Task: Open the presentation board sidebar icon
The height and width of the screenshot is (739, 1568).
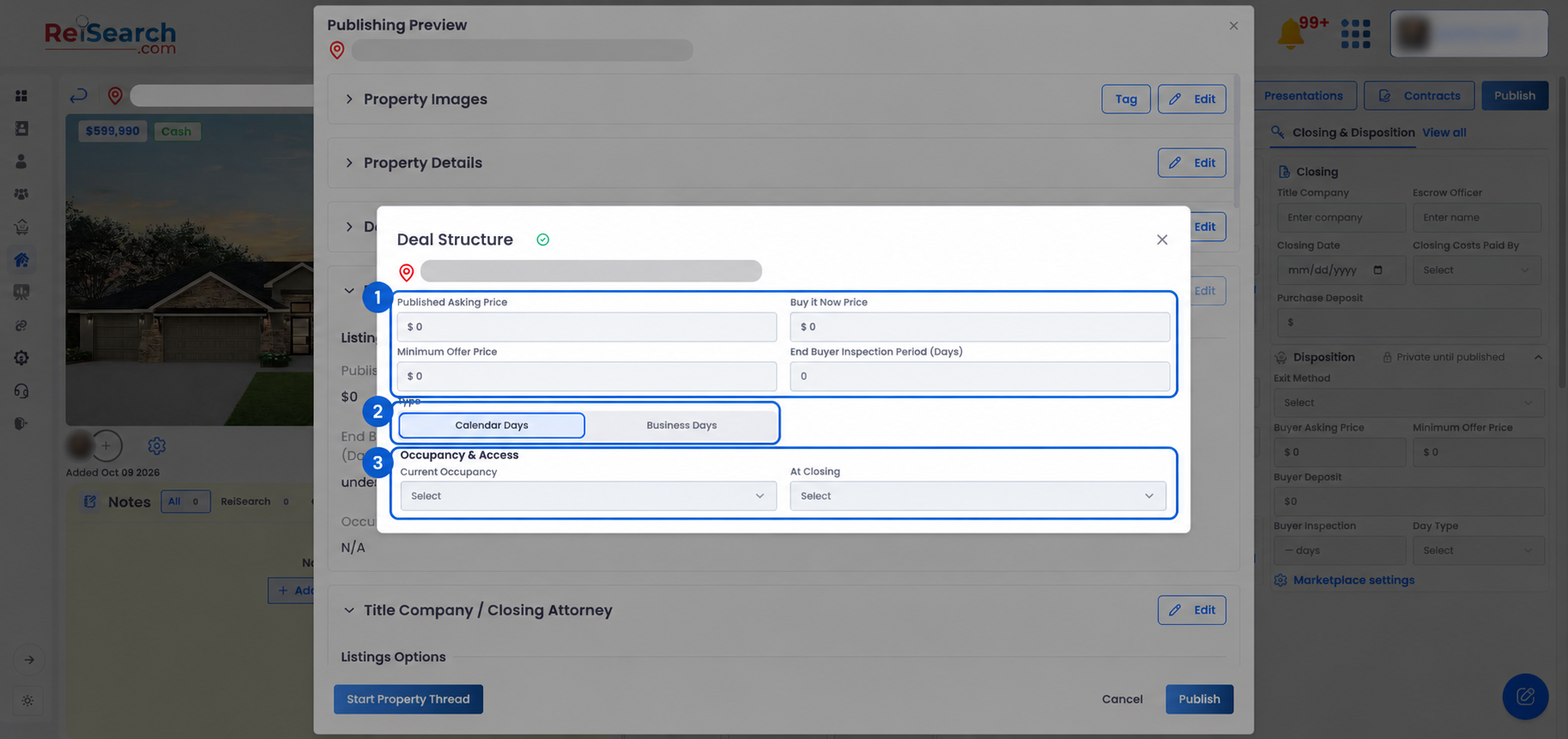Action: point(21,292)
